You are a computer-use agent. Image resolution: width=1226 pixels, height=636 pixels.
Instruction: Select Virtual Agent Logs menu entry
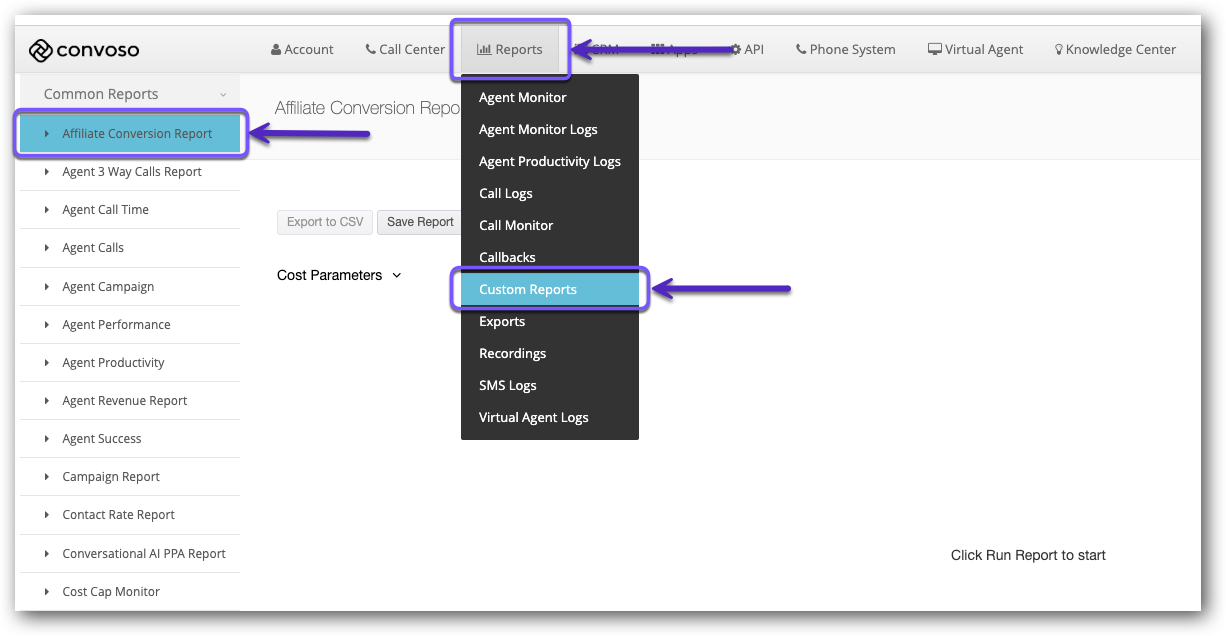point(550,417)
